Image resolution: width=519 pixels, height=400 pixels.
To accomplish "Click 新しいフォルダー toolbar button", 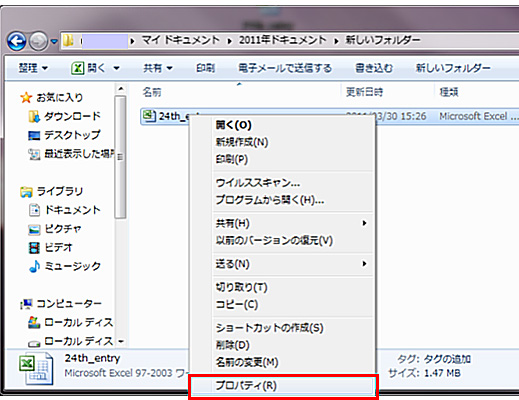I will [x=453, y=68].
